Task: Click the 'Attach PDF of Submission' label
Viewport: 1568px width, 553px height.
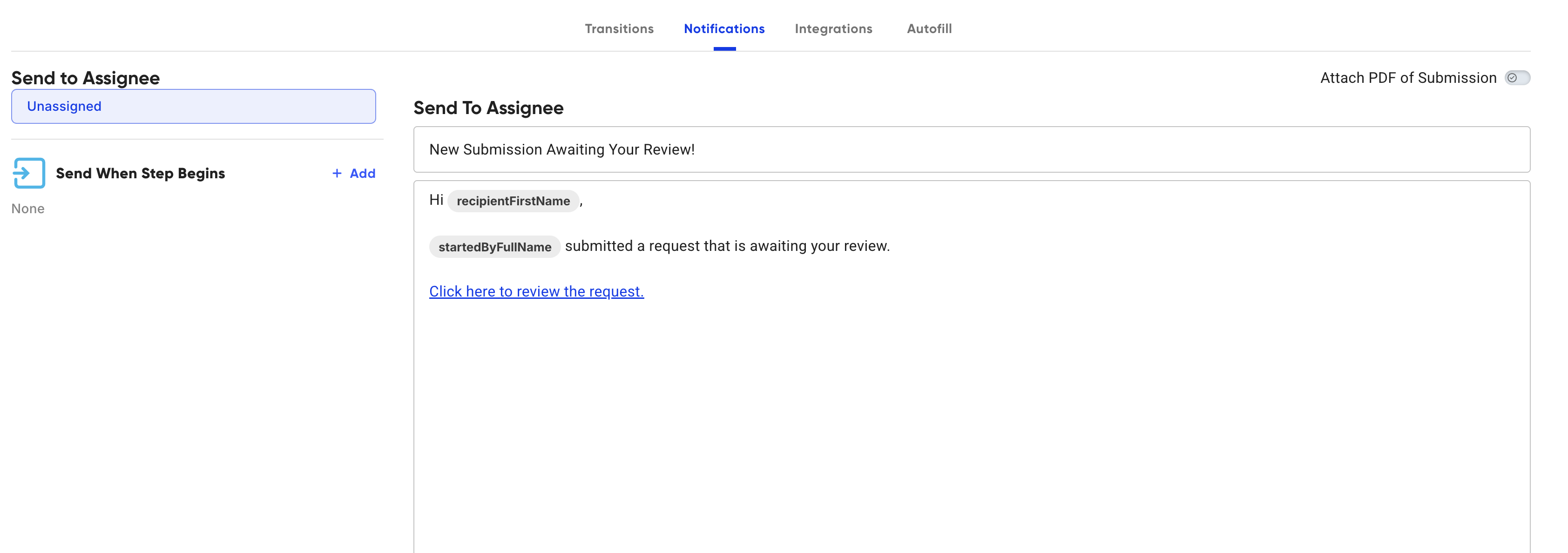Action: tap(1408, 78)
